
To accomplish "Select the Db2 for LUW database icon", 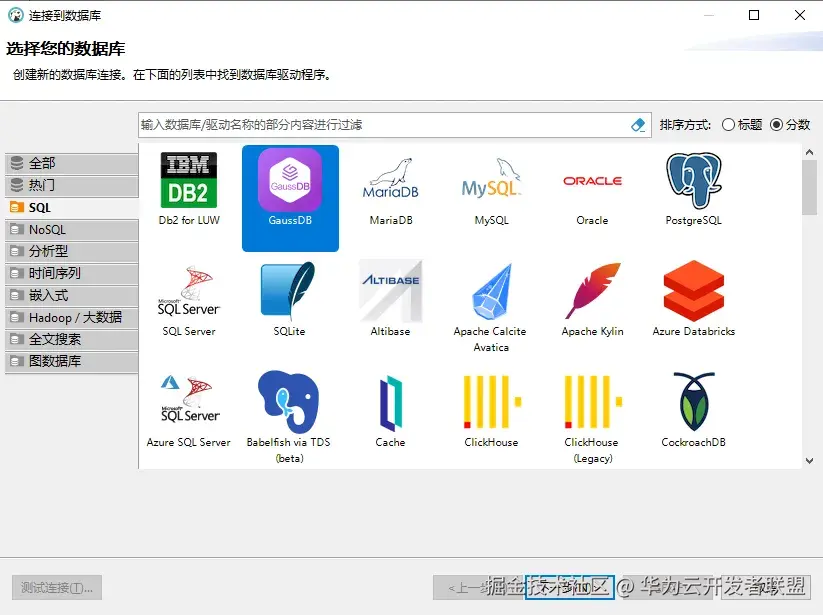I will pos(188,180).
